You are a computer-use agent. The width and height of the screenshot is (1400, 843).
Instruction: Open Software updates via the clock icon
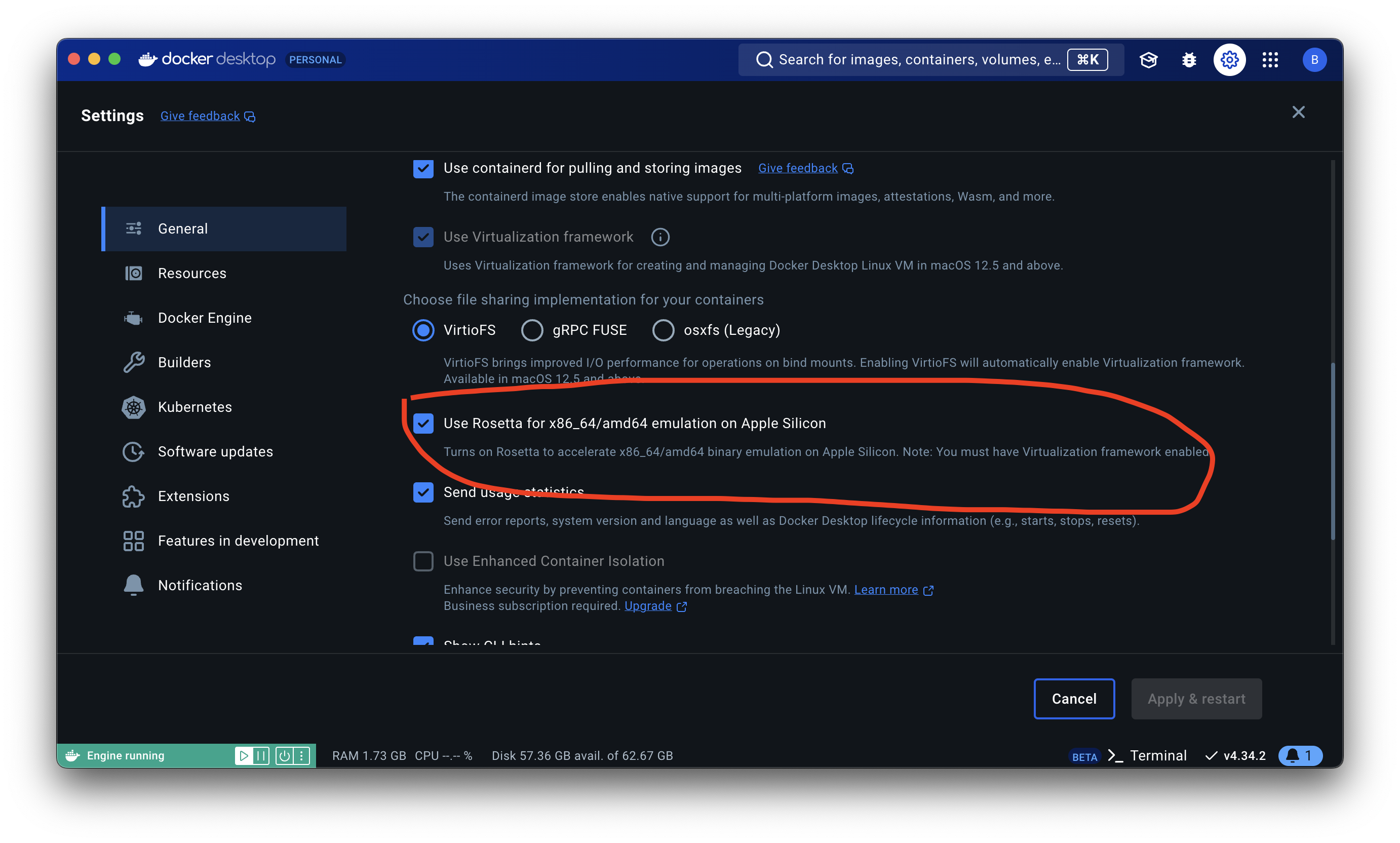click(x=133, y=451)
